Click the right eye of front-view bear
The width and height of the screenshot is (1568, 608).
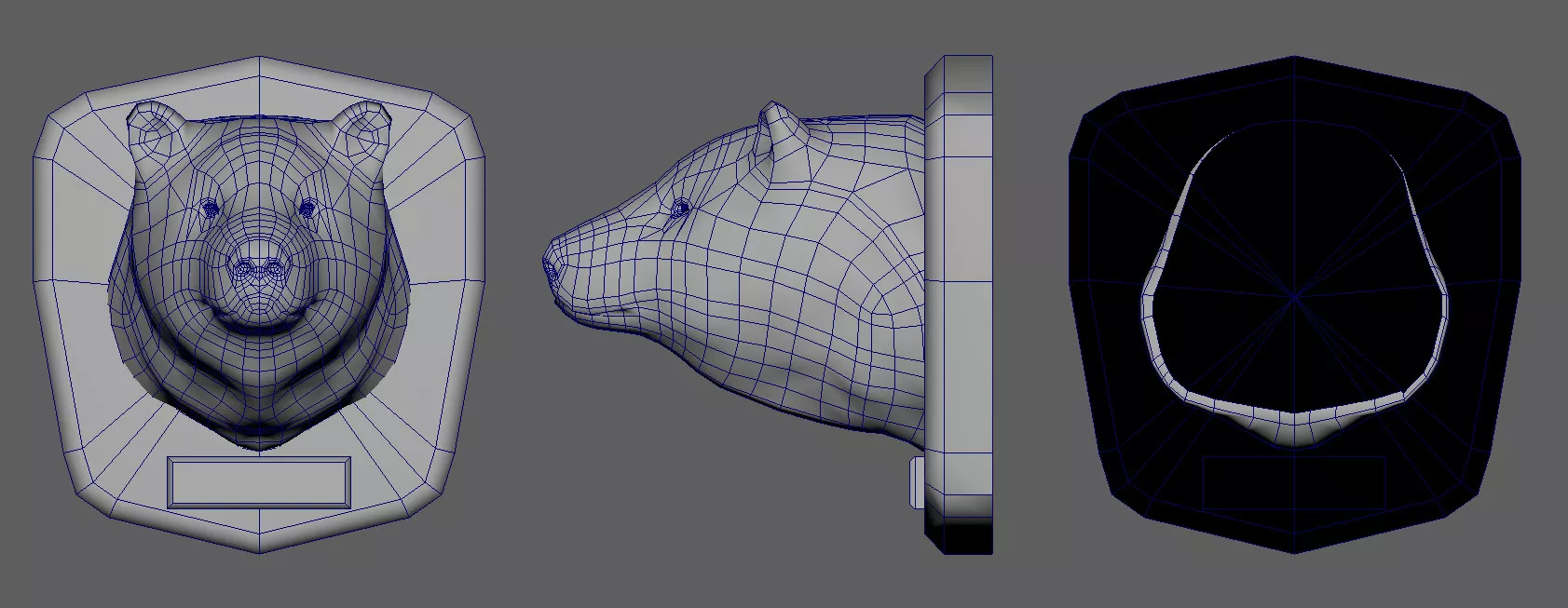pyautogui.click(x=307, y=208)
